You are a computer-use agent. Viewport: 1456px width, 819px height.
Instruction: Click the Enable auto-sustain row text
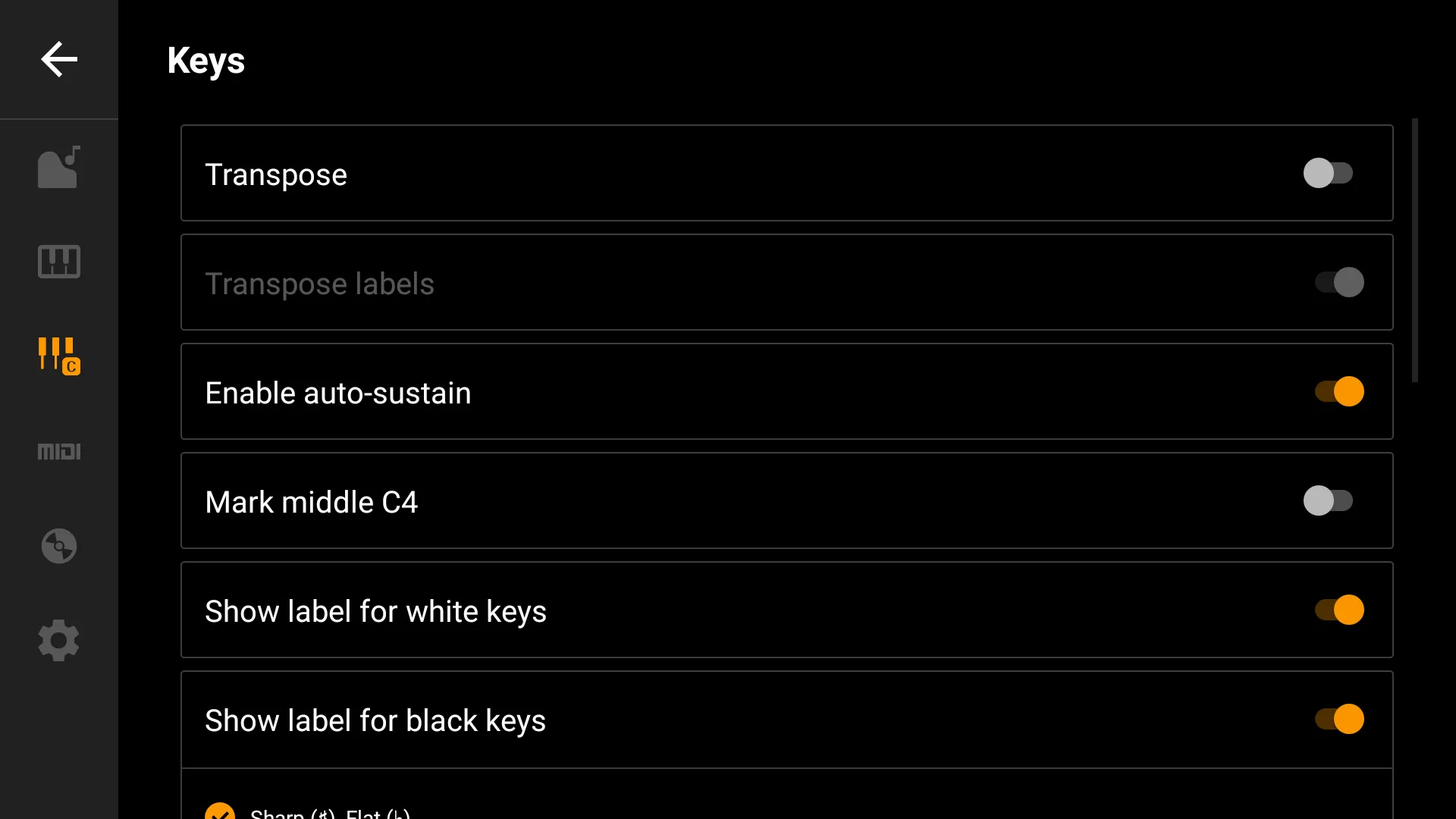pyautogui.click(x=338, y=393)
